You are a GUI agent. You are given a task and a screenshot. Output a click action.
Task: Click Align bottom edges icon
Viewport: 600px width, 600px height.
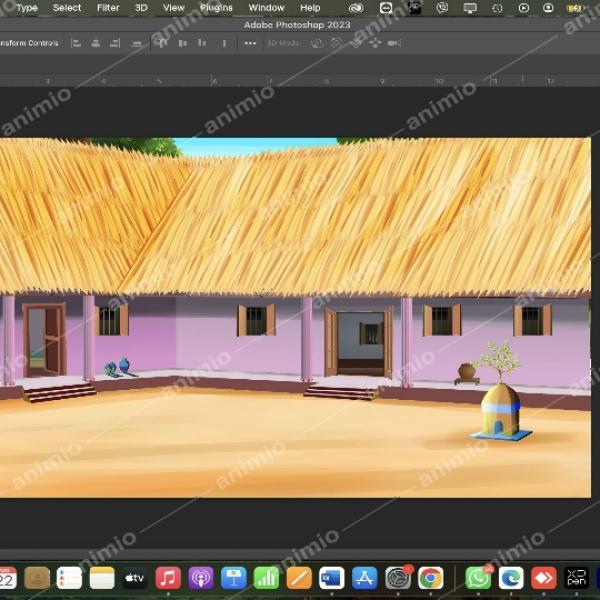pyautogui.click(x=202, y=43)
